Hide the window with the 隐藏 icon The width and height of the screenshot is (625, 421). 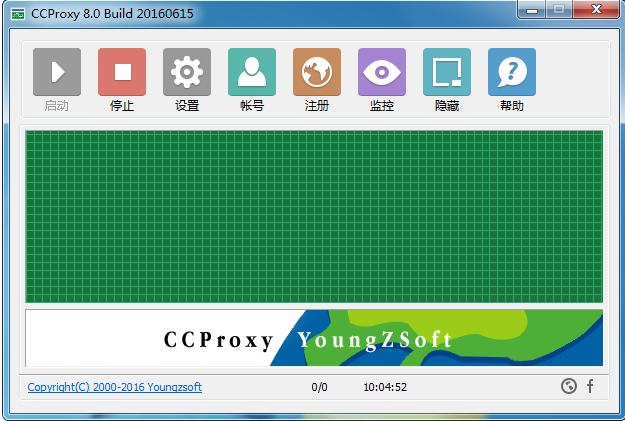pos(447,72)
